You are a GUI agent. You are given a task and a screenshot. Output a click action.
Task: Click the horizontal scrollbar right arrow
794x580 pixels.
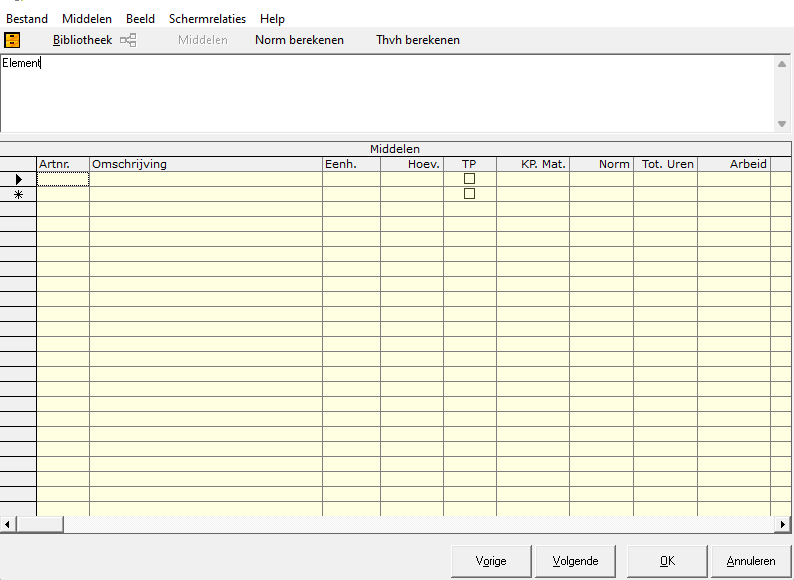(782, 524)
